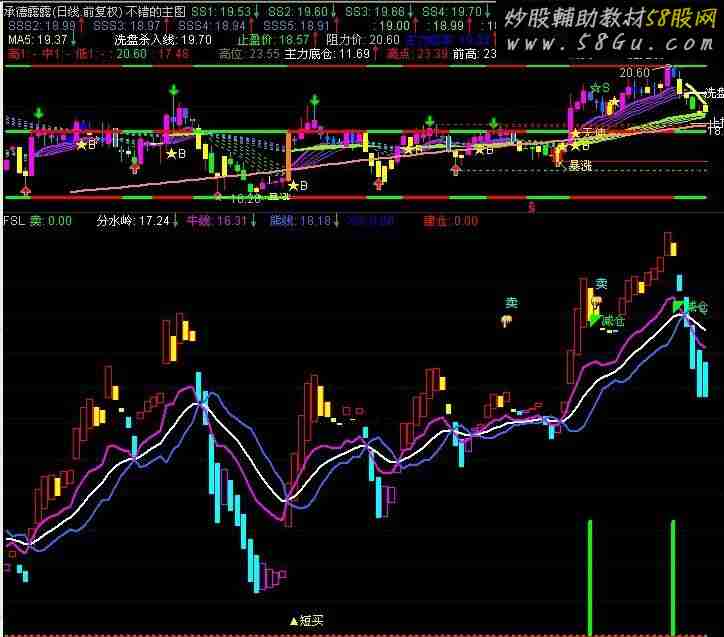Select the 洗盘杀入线: 19.70 readout
The width and height of the screenshot is (724, 637).
(163, 40)
